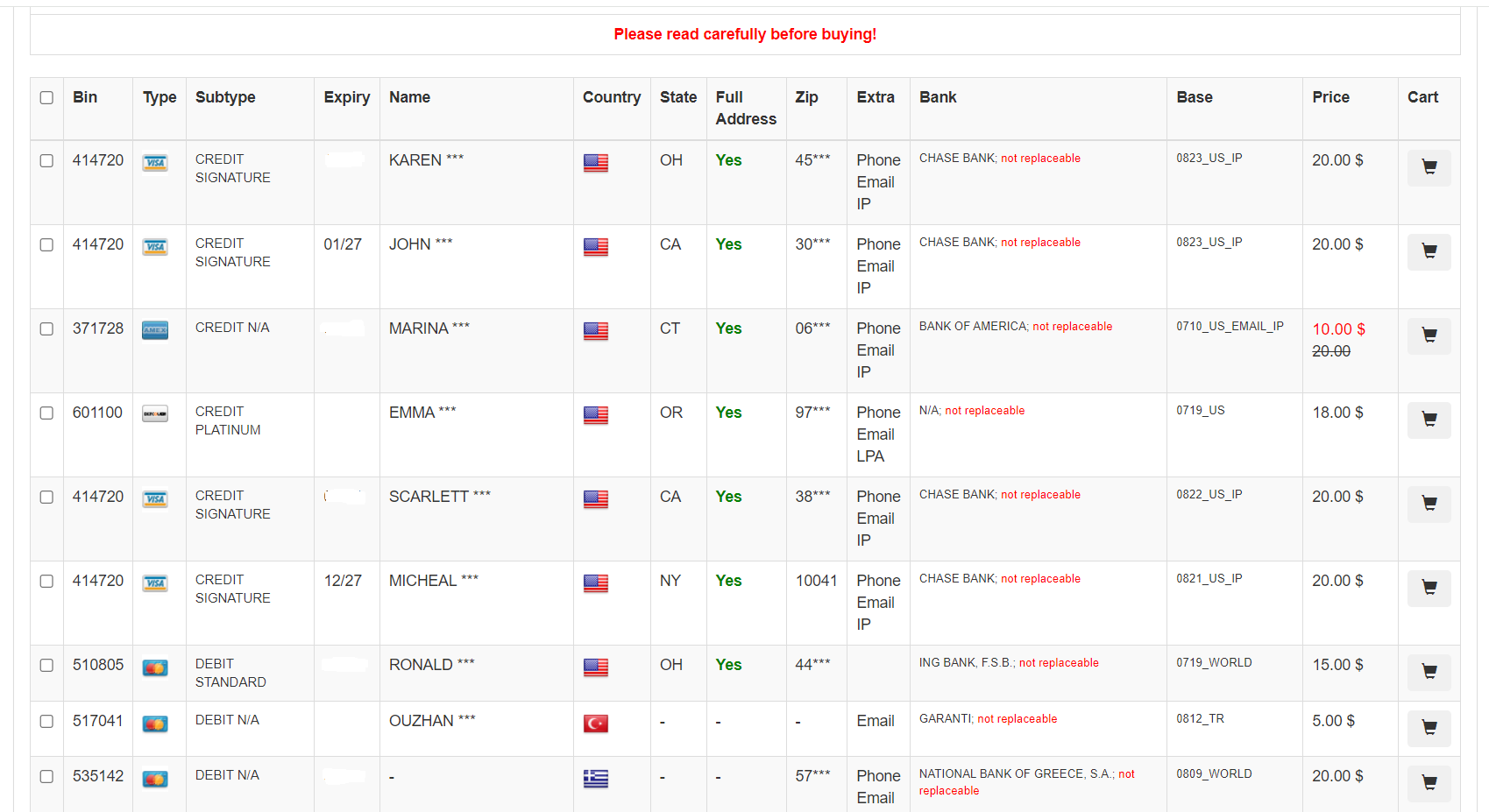Click the US flag in the SCARLETT row
1489x812 pixels.
point(596,499)
